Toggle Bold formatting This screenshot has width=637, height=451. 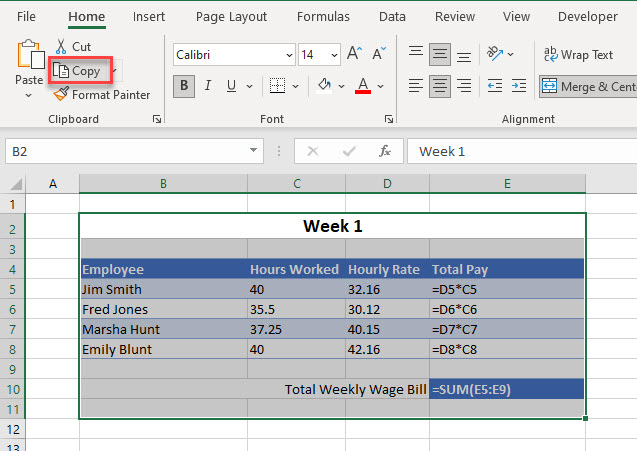click(183, 86)
